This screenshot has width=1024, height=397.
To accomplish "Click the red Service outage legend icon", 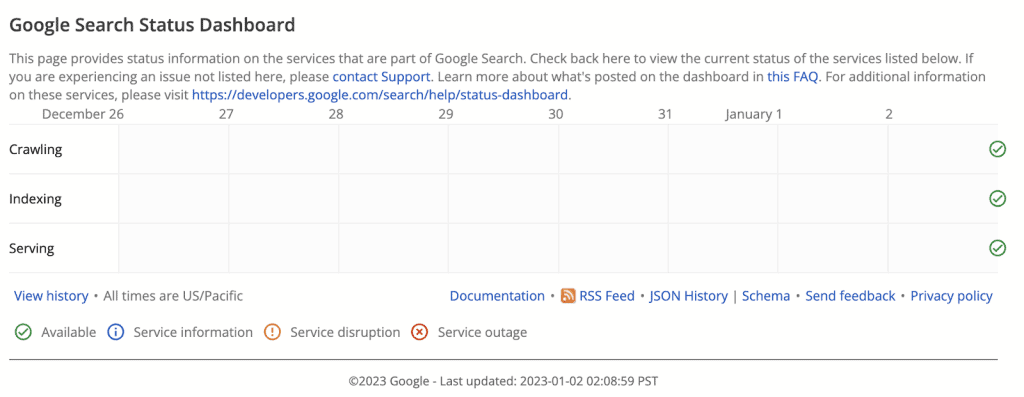I will [x=419, y=332].
